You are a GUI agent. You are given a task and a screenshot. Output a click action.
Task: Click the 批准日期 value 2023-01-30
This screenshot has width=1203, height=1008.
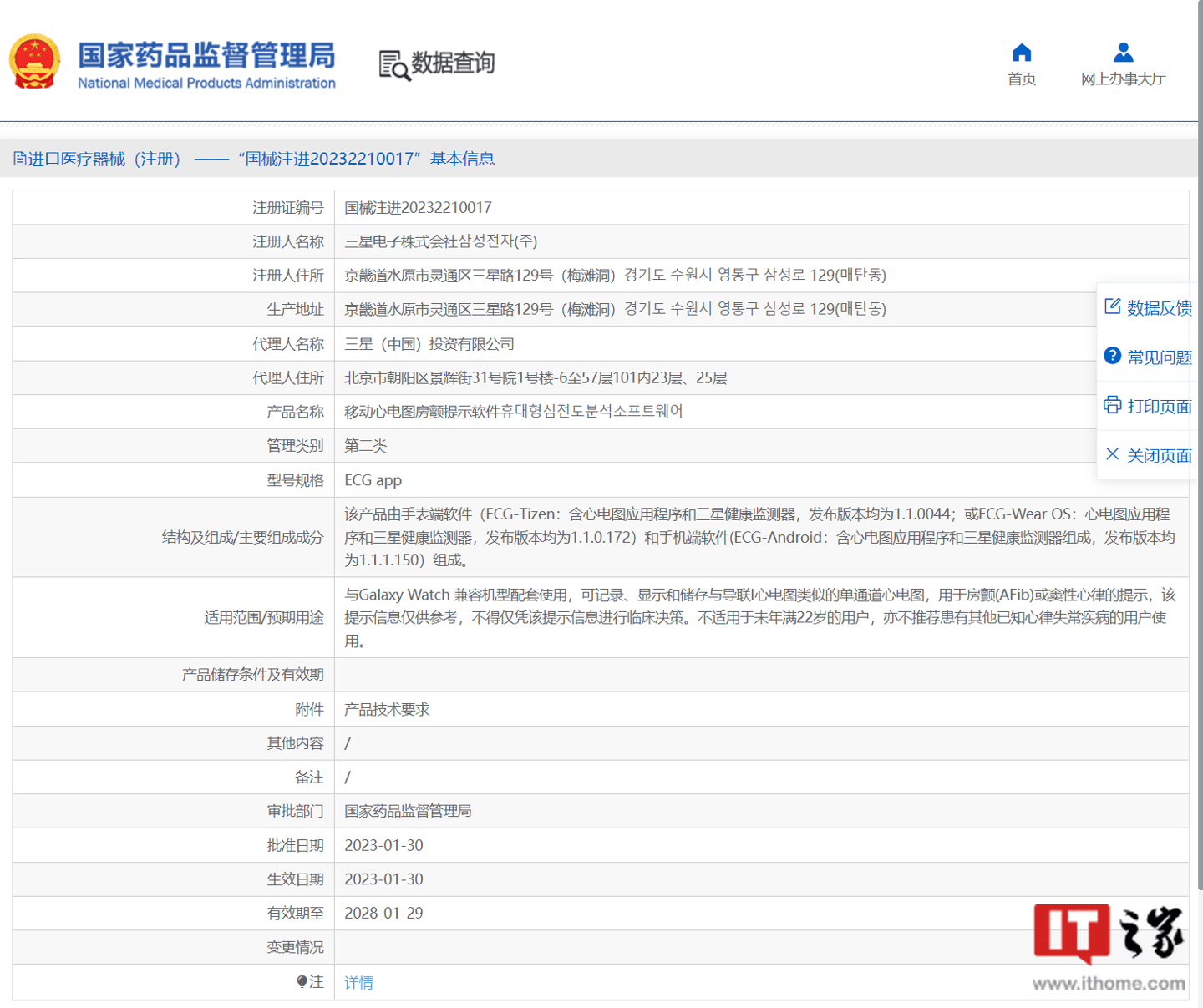pyautogui.click(x=383, y=845)
